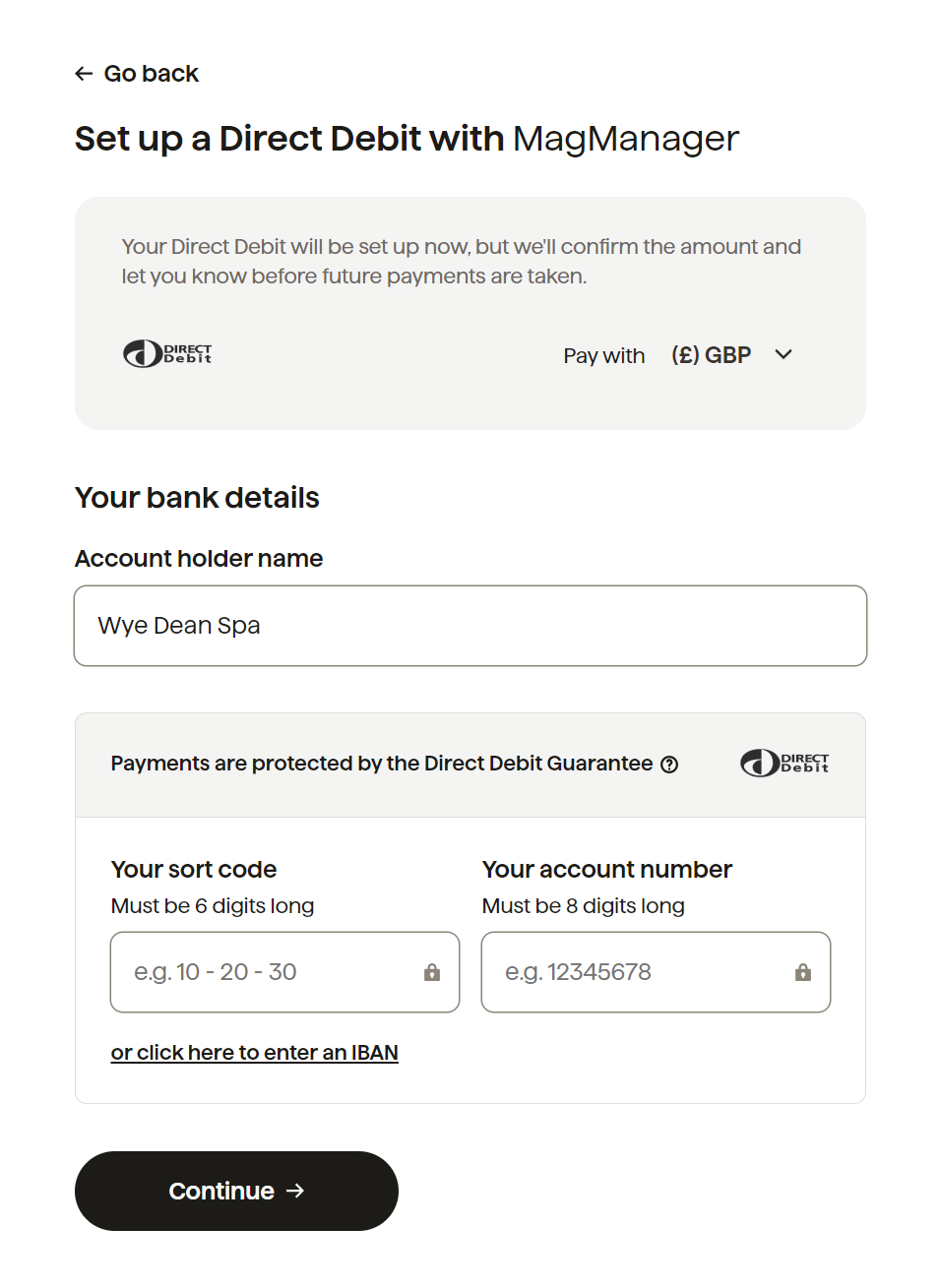Click the Direct Debit logo in the guarantee banner
941x1288 pixels.
(784, 763)
